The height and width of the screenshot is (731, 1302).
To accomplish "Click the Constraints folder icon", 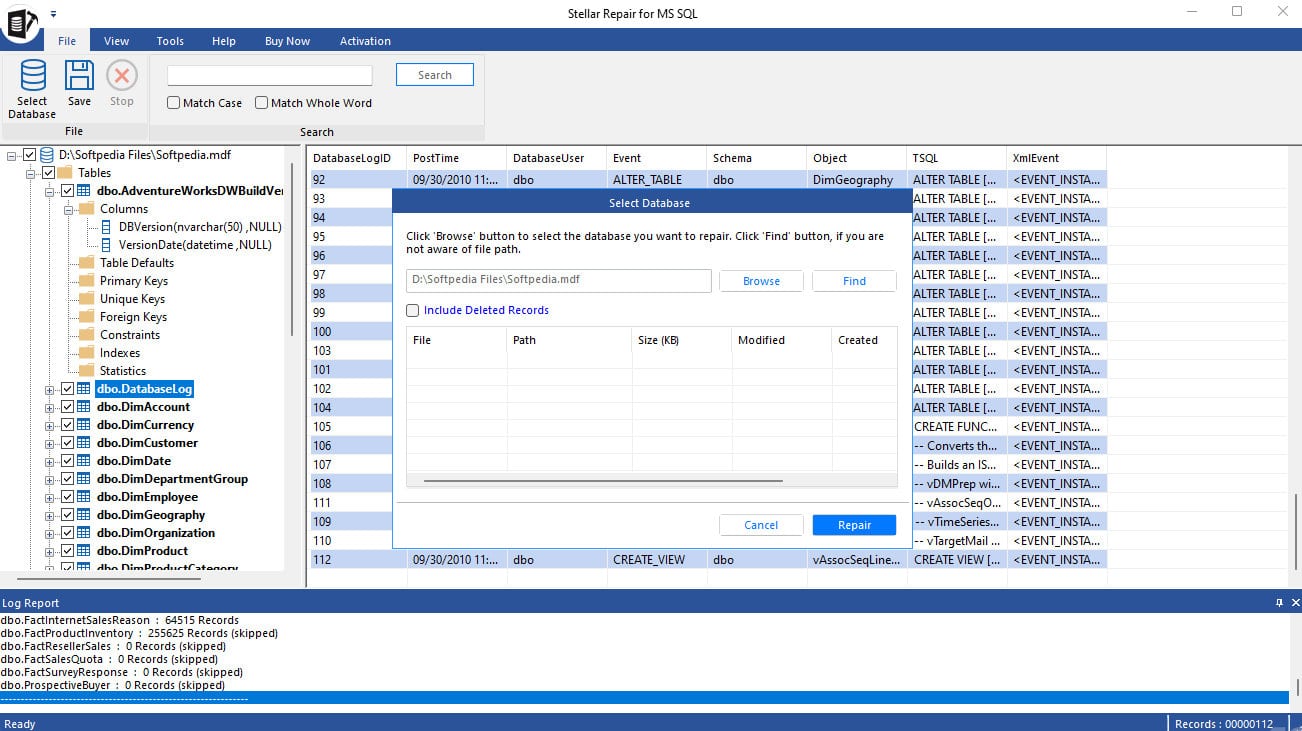I will (x=86, y=335).
